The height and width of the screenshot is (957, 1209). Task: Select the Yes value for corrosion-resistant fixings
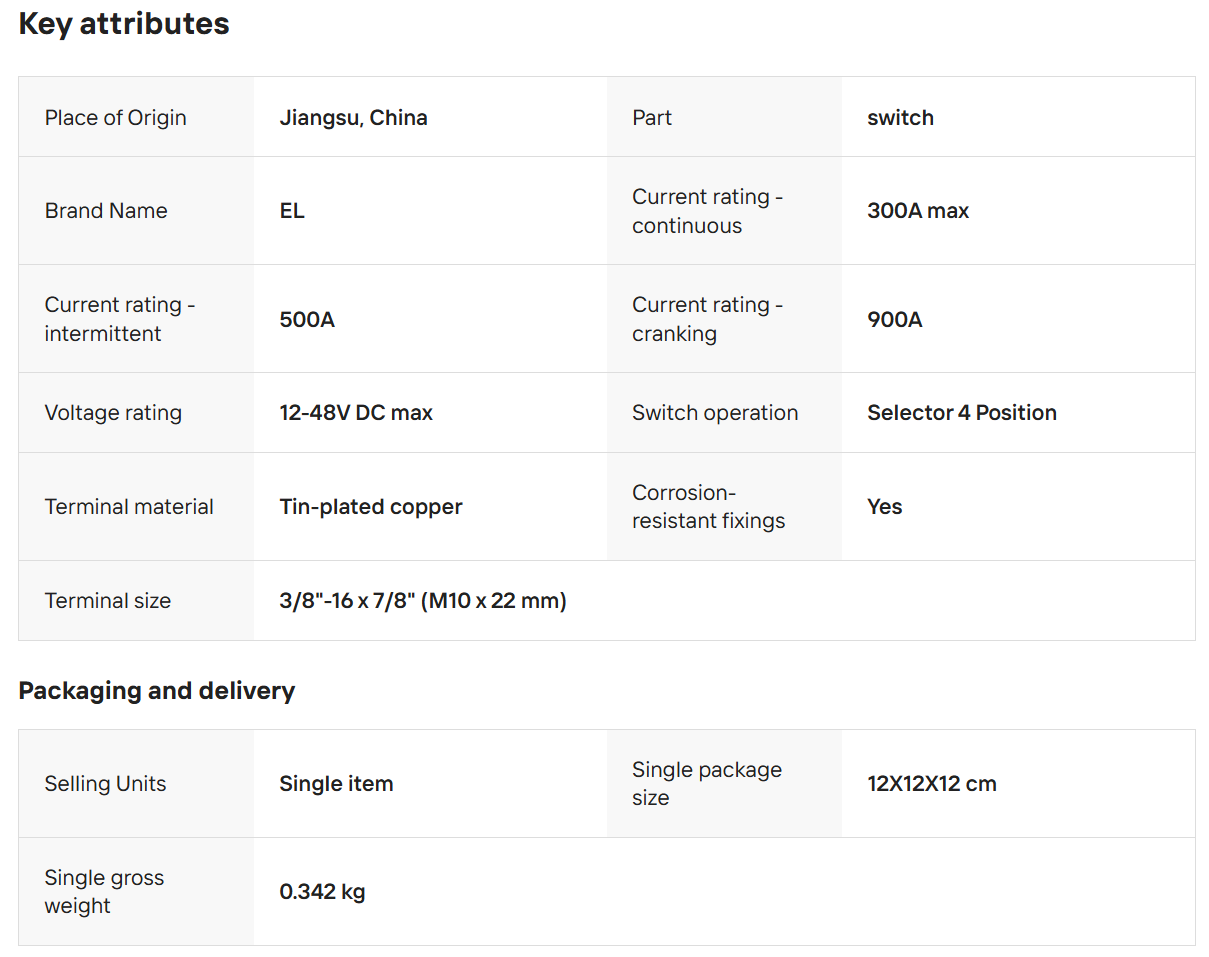[884, 507]
